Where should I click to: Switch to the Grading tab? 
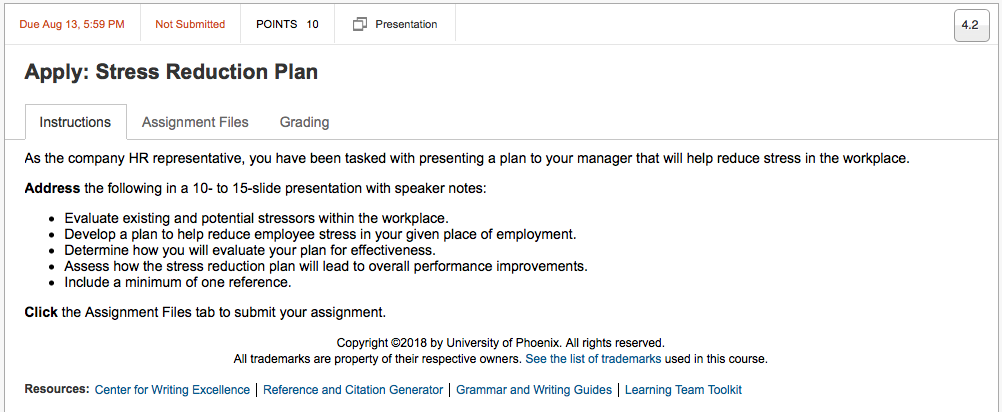304,122
